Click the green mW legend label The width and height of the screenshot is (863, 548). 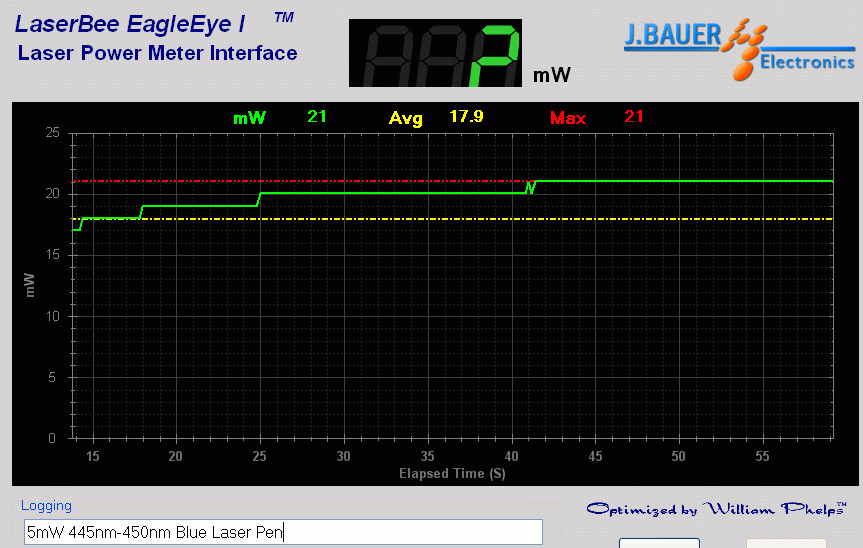249,118
